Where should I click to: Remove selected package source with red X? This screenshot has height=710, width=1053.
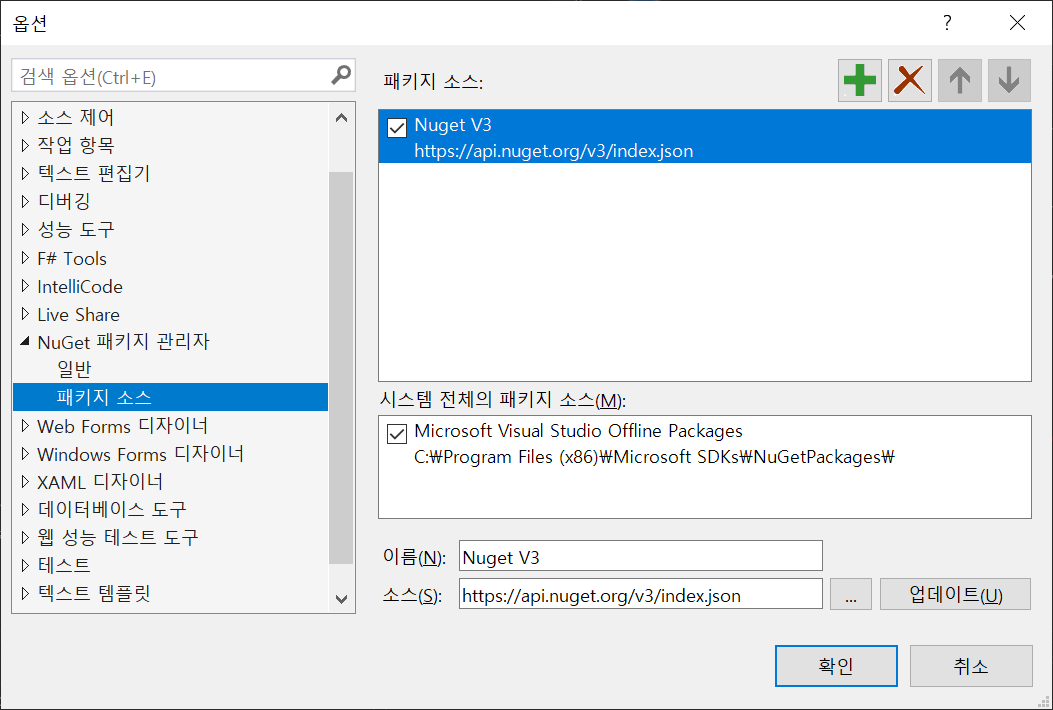click(x=909, y=81)
